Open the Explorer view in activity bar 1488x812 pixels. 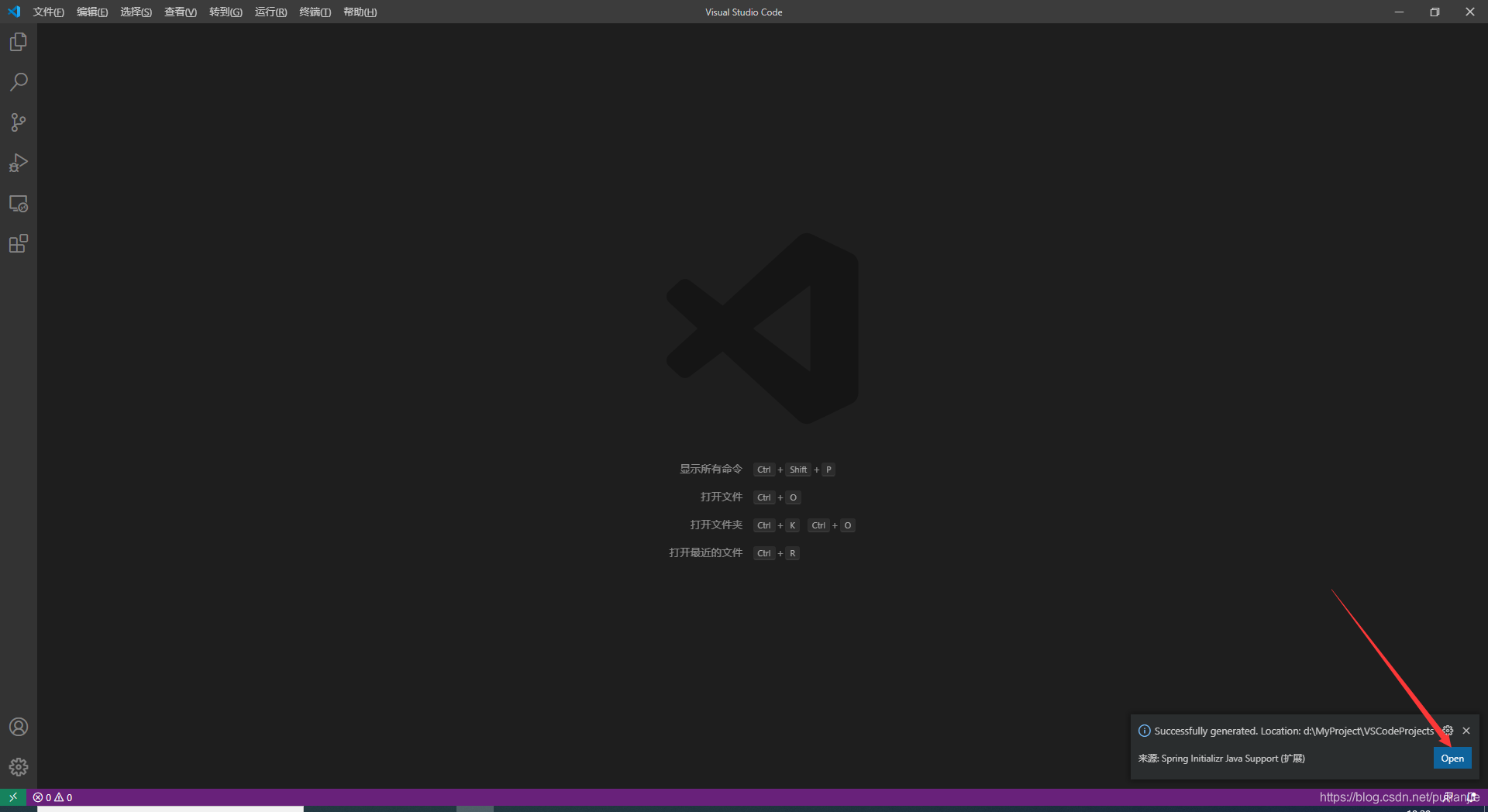point(19,42)
